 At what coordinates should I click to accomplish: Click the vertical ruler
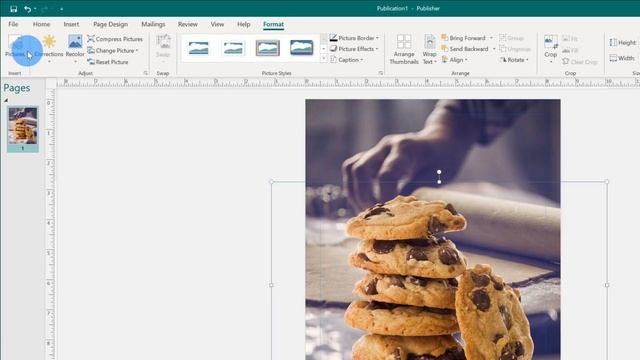tap(50, 224)
